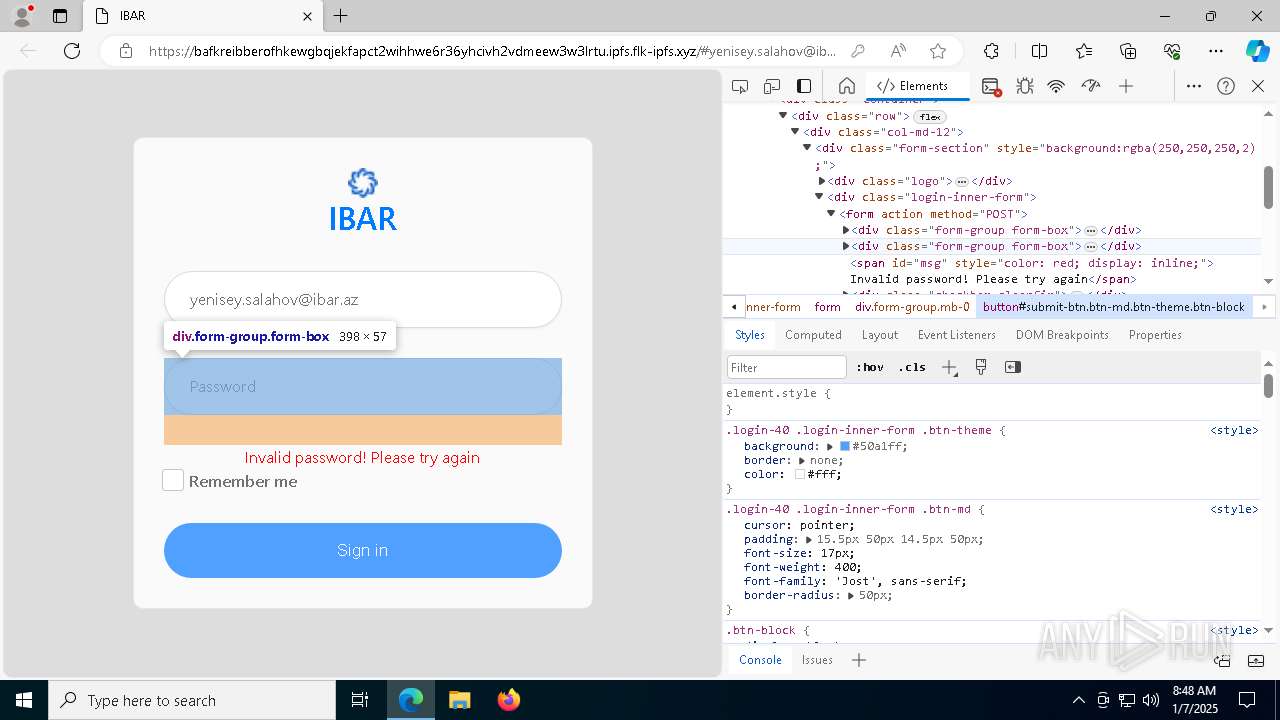Toggle the .cls element classes panel
Image resolution: width=1280 pixels, height=720 pixels.
point(912,367)
